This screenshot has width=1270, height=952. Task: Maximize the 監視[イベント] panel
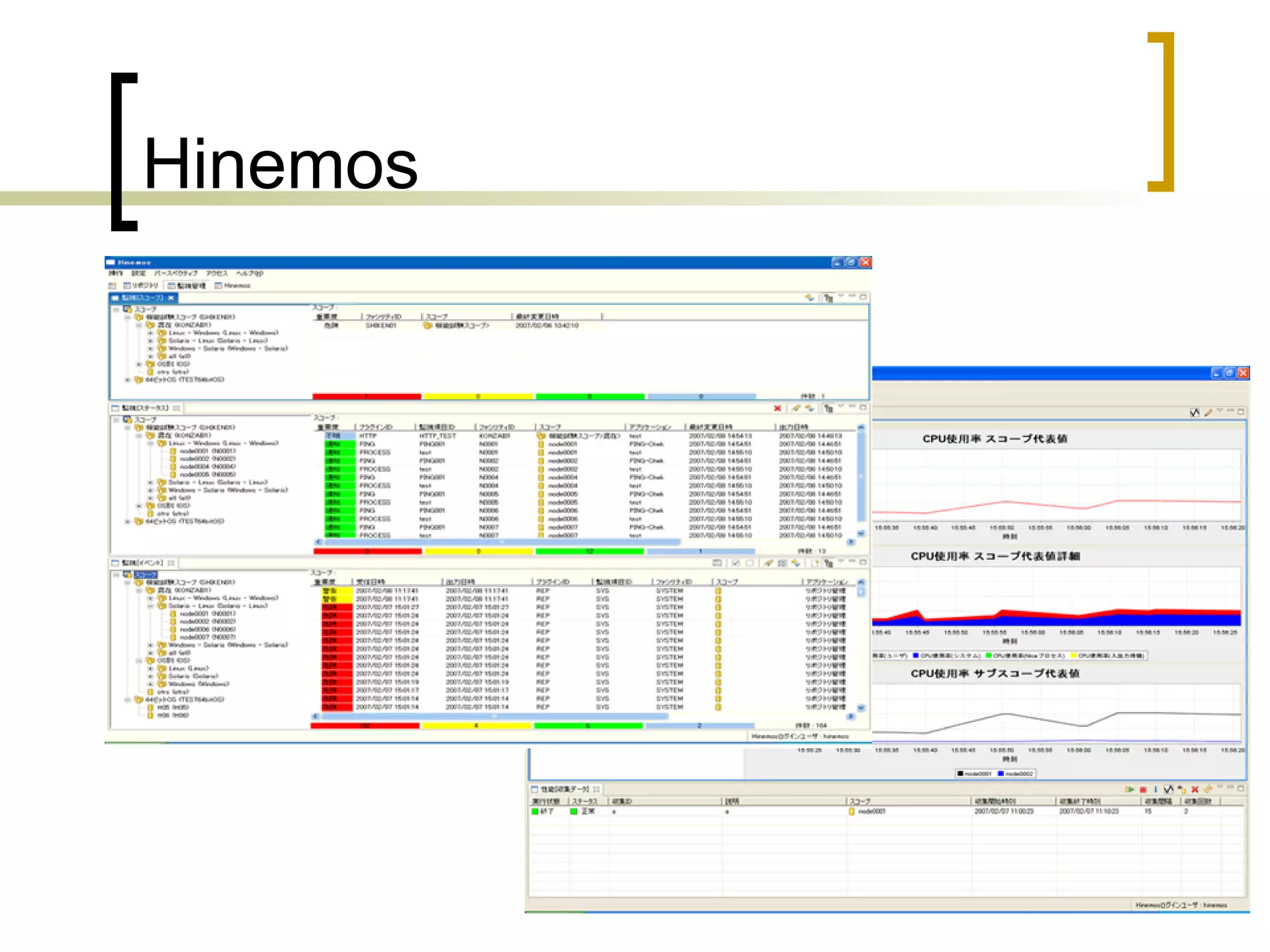pos(863,562)
